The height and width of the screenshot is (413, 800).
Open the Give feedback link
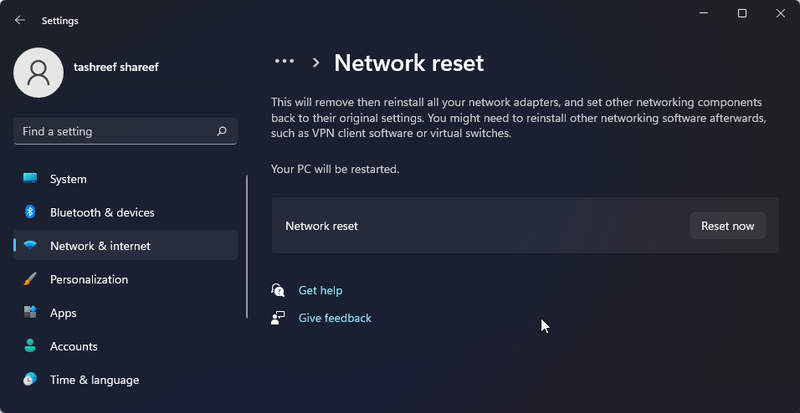click(x=335, y=318)
